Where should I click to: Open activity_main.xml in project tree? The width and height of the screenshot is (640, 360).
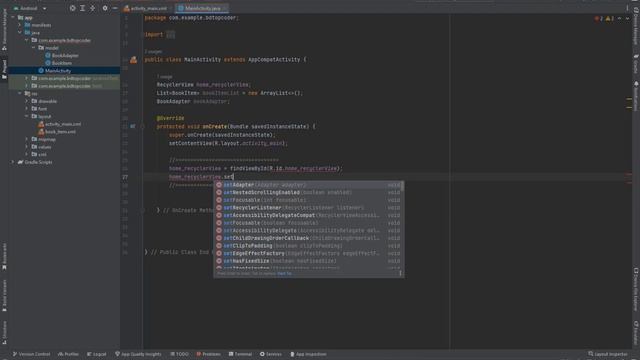(x=60, y=124)
